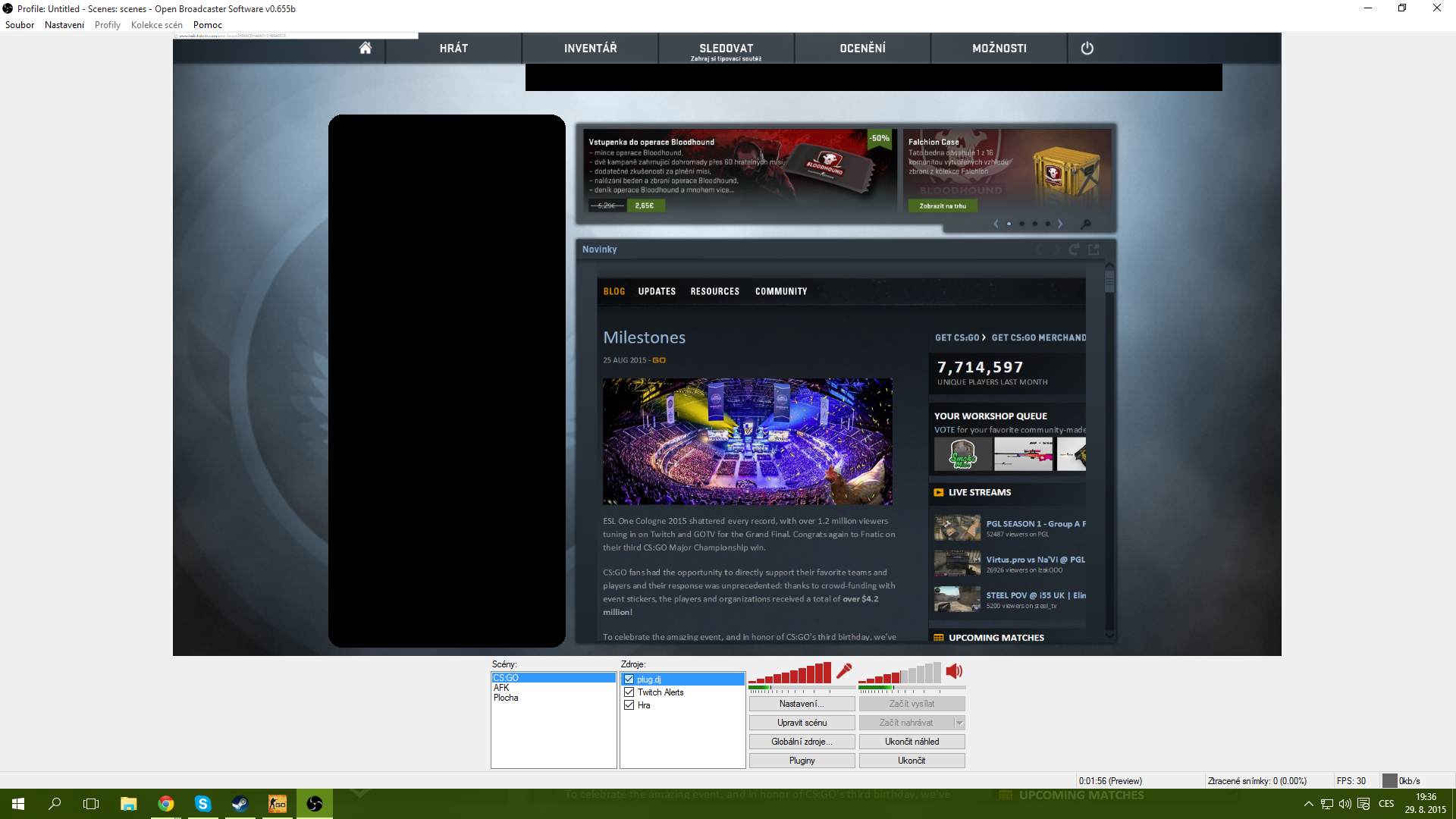Viewport: 1456px width, 819px height.
Task: Adjust the microphone volume bar slider
Action: click(789, 673)
